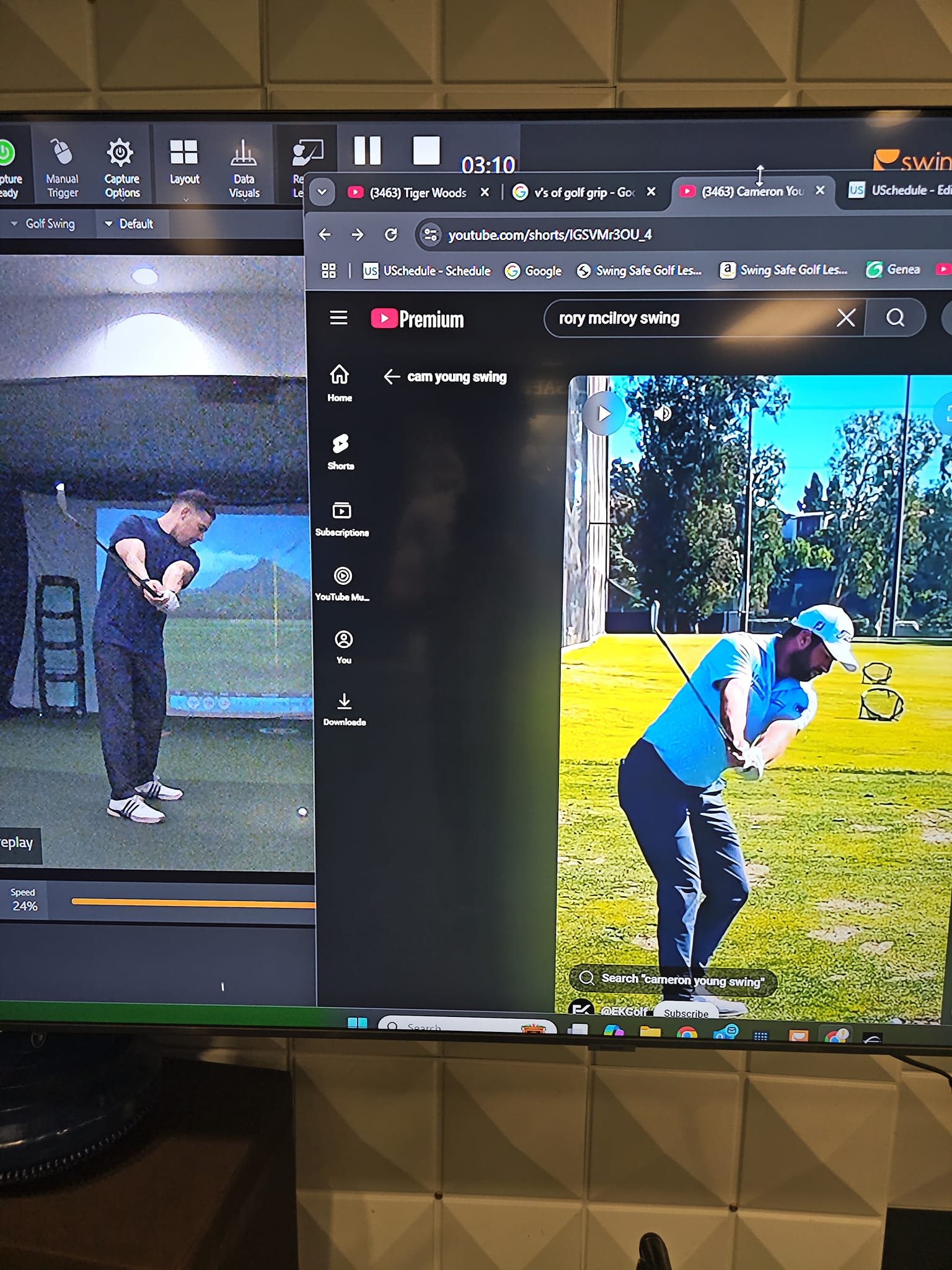Close the v's of golf grip tab
The image size is (952, 1270).
651,192
